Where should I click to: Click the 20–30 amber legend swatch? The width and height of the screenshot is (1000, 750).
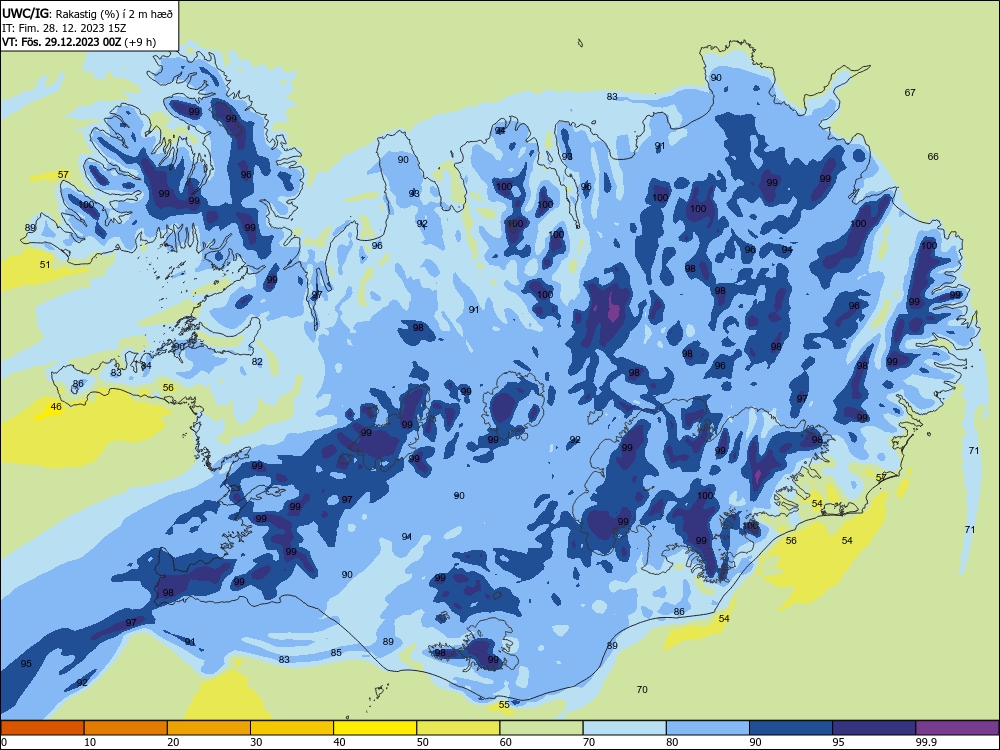pyautogui.click(x=209, y=728)
